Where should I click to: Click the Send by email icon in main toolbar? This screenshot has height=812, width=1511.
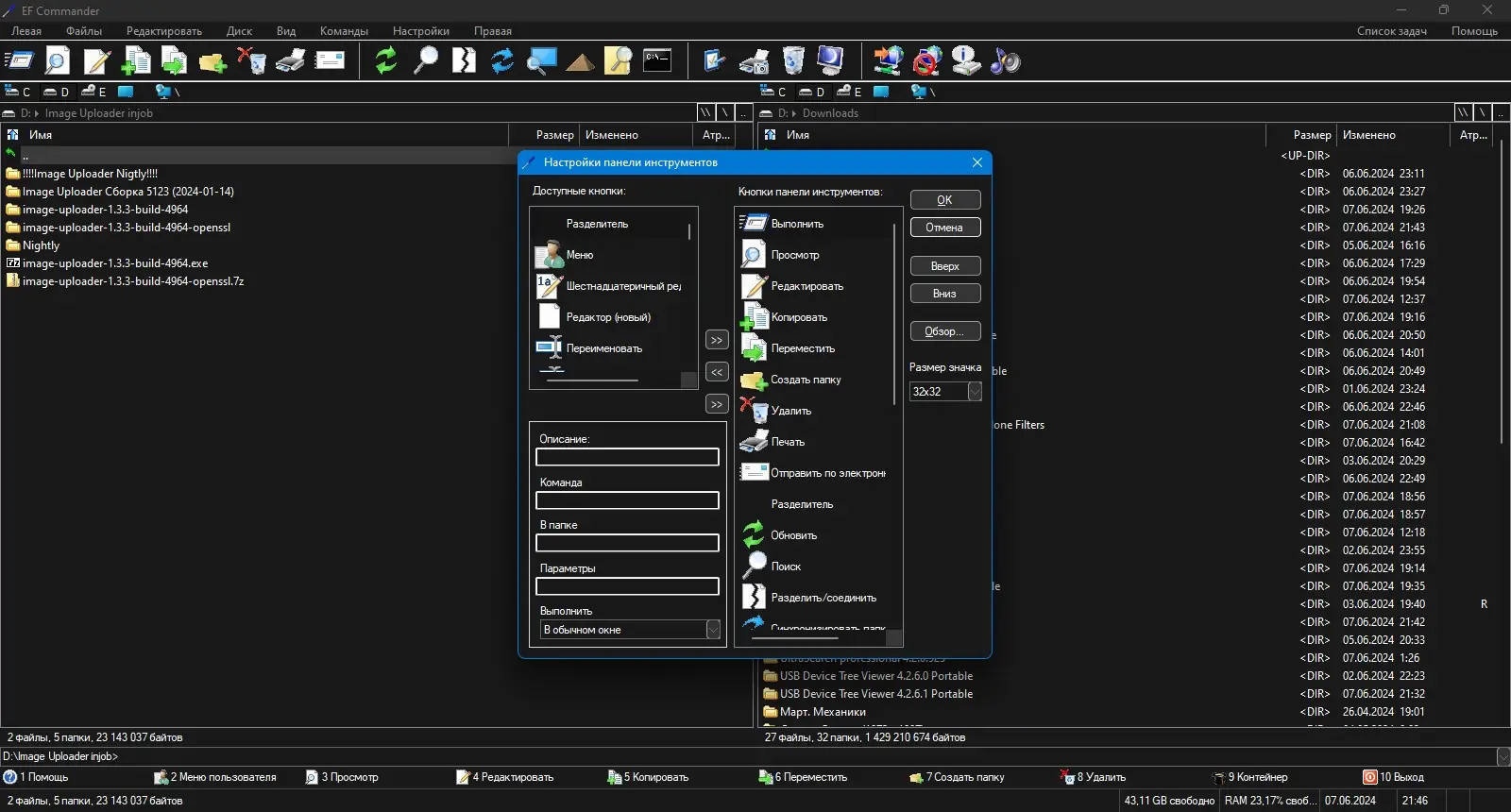[x=330, y=61]
